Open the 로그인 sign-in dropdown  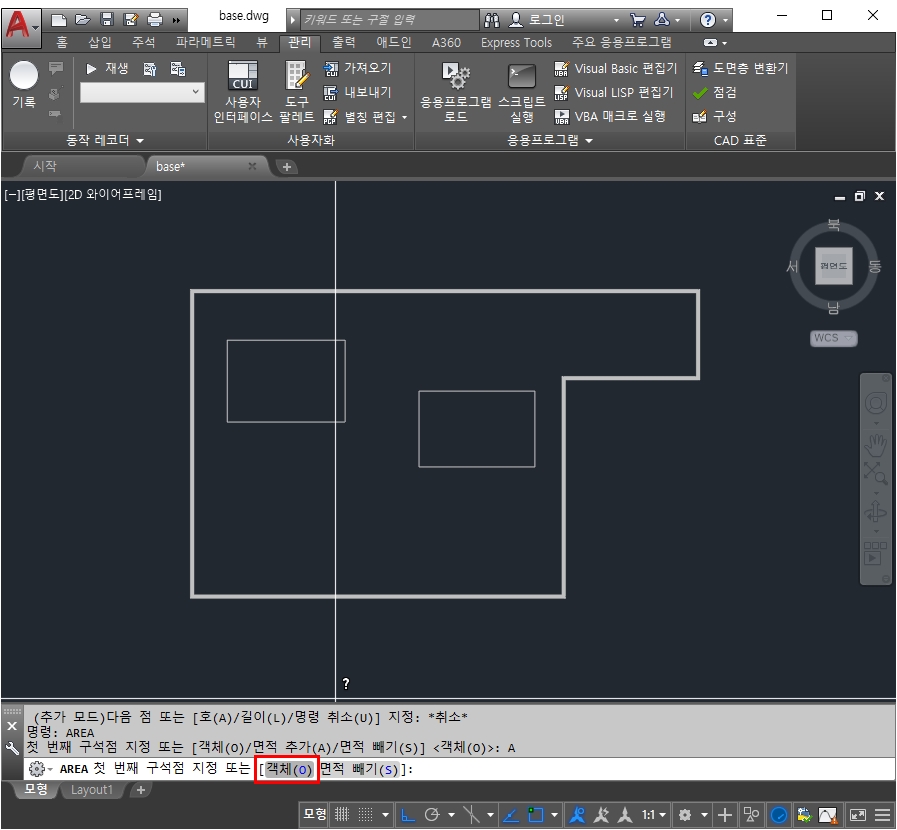click(616, 21)
